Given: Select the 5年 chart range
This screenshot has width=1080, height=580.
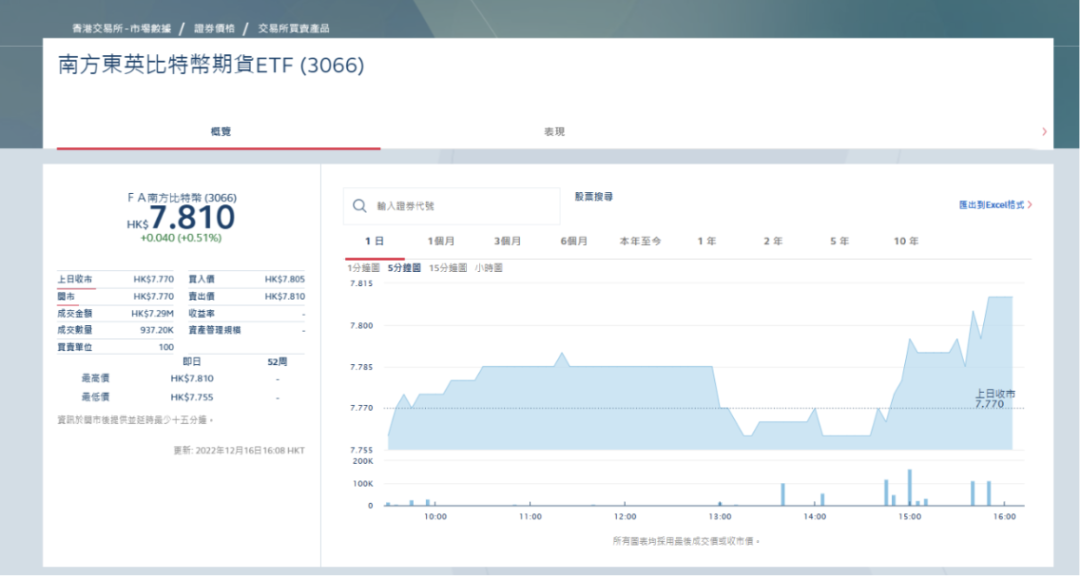Looking at the screenshot, I should tap(840, 241).
